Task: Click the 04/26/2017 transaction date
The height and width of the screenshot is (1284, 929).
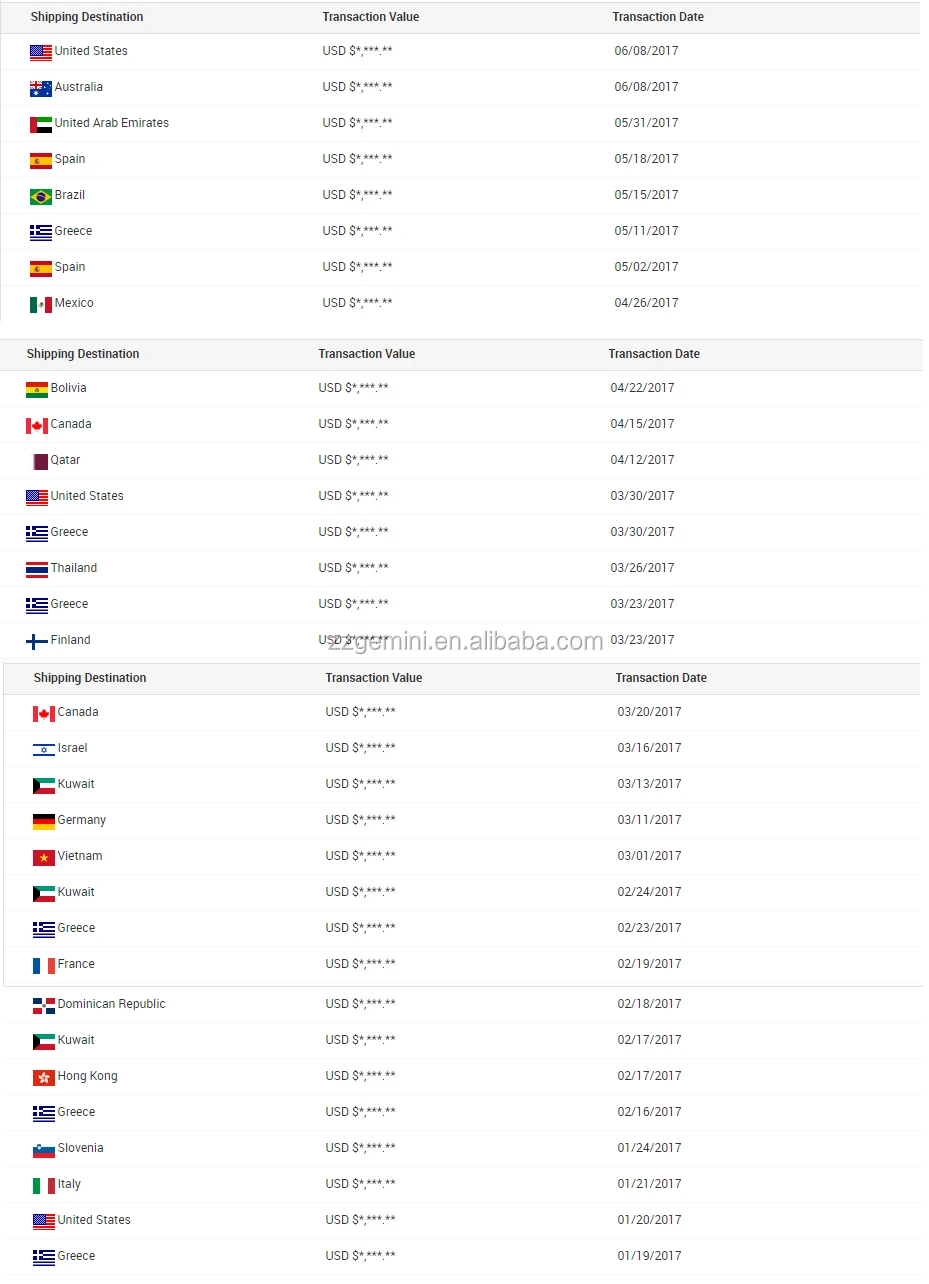Action: 646,303
